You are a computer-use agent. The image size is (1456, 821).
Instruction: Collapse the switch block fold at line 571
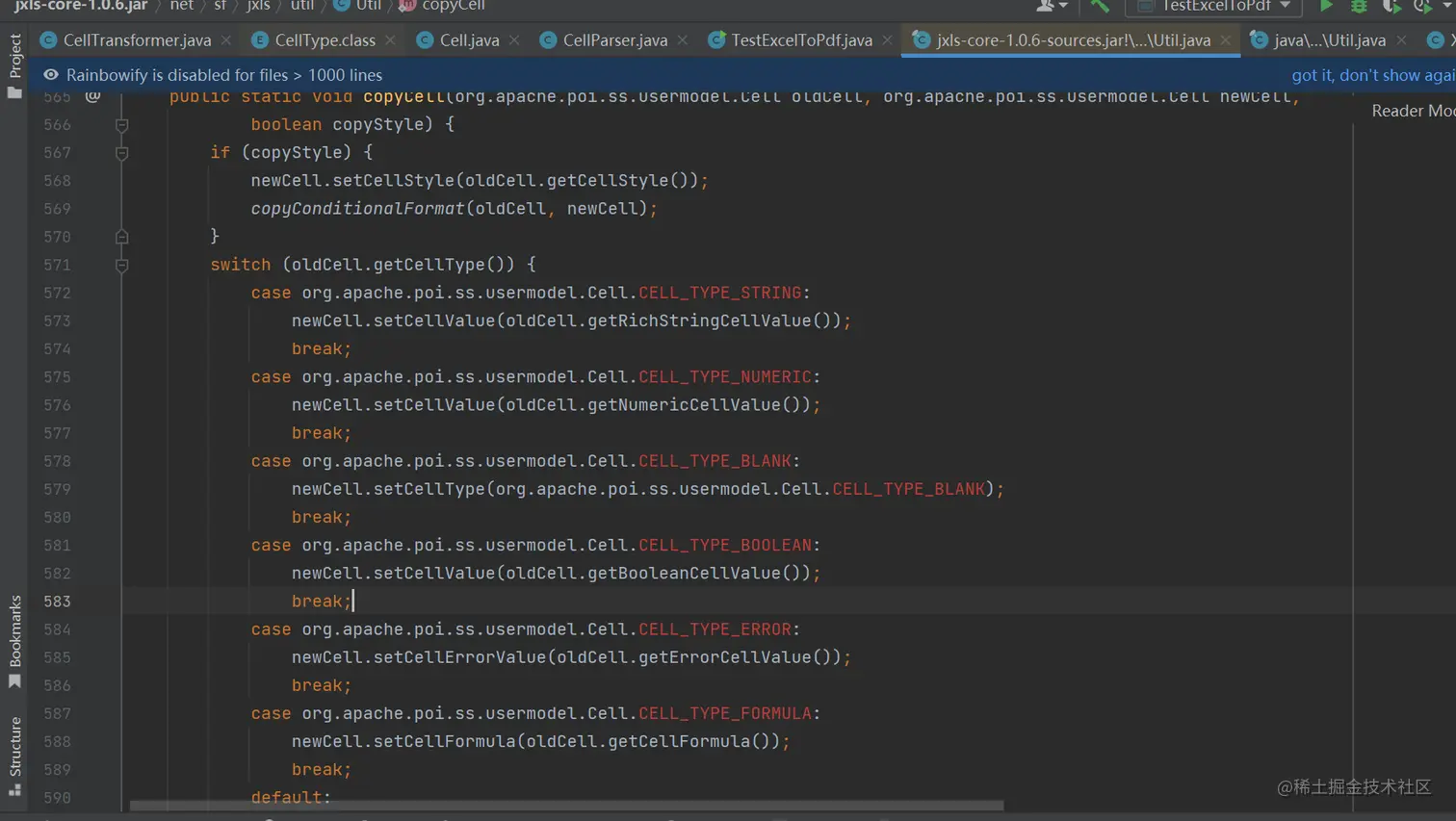[121, 265]
